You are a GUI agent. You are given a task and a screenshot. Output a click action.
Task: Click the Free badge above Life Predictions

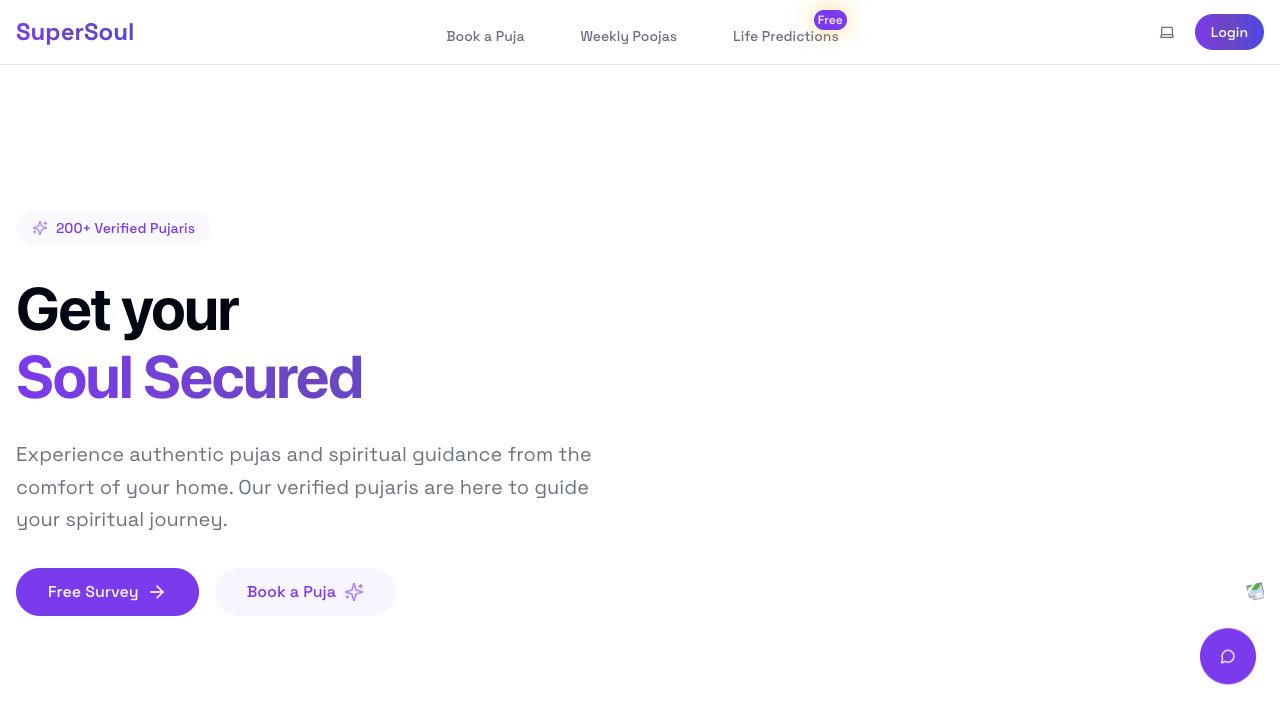click(x=830, y=20)
